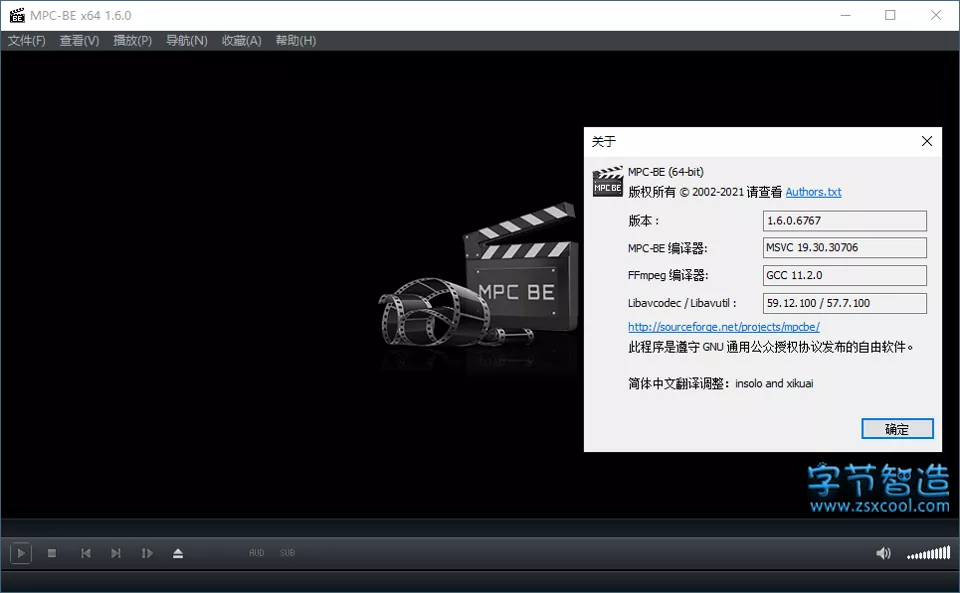Click the GCC 11.2.0 field
This screenshot has height=593, width=960.
tap(844, 275)
